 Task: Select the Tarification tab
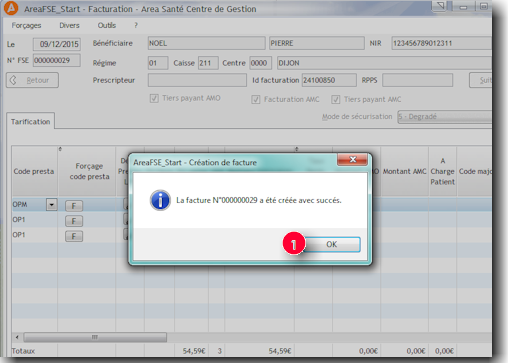pos(30,122)
